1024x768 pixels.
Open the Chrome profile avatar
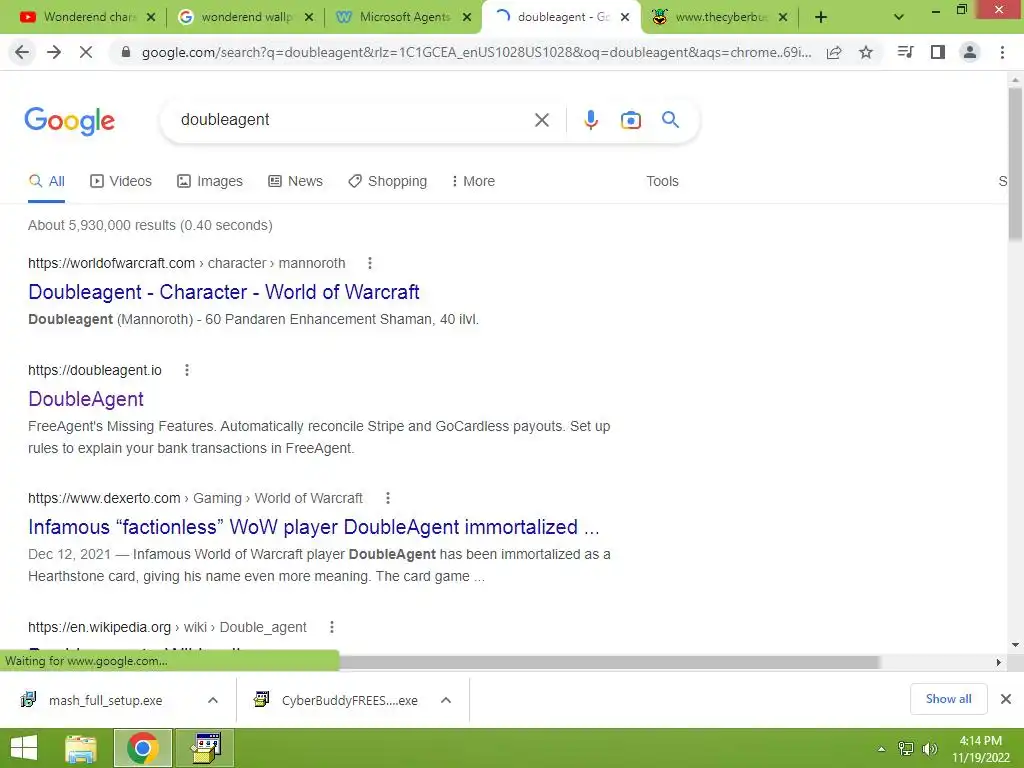click(x=970, y=52)
